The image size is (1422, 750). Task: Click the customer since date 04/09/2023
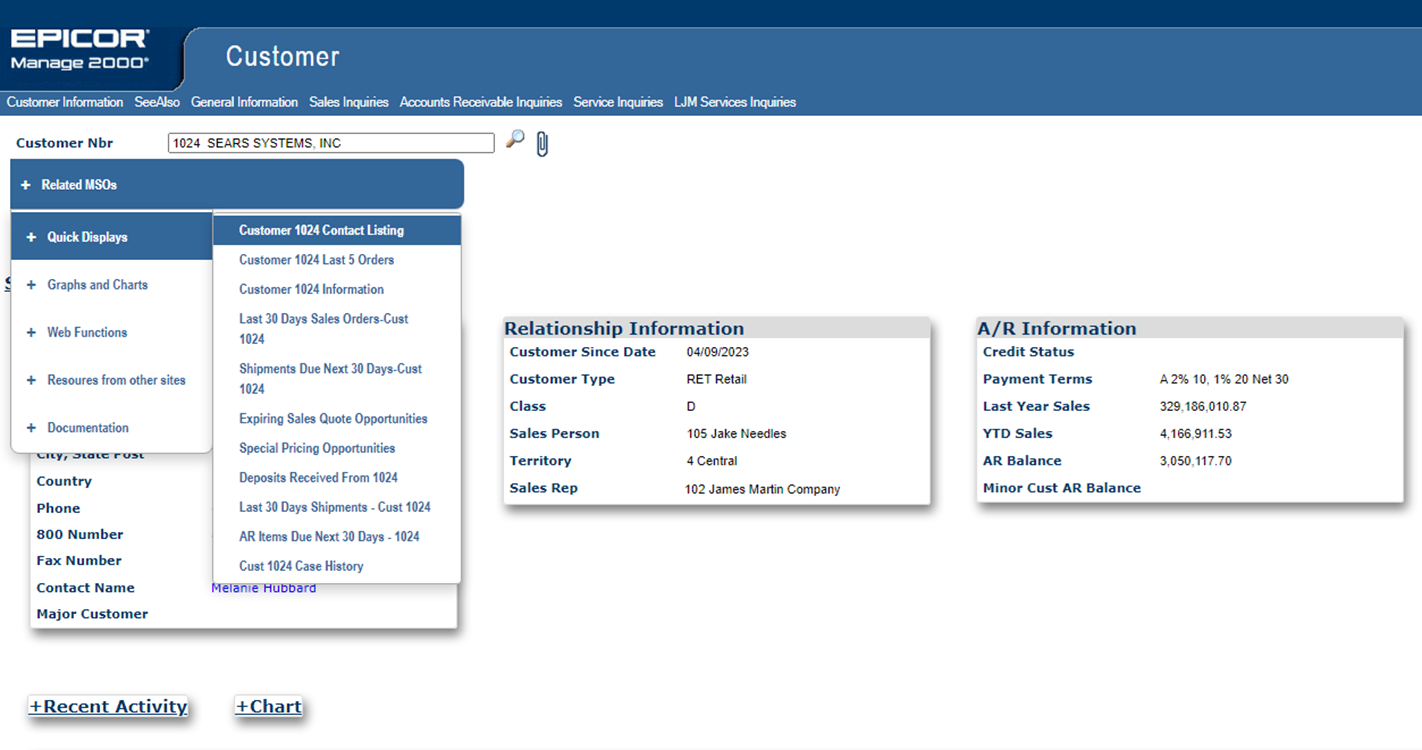coord(718,352)
